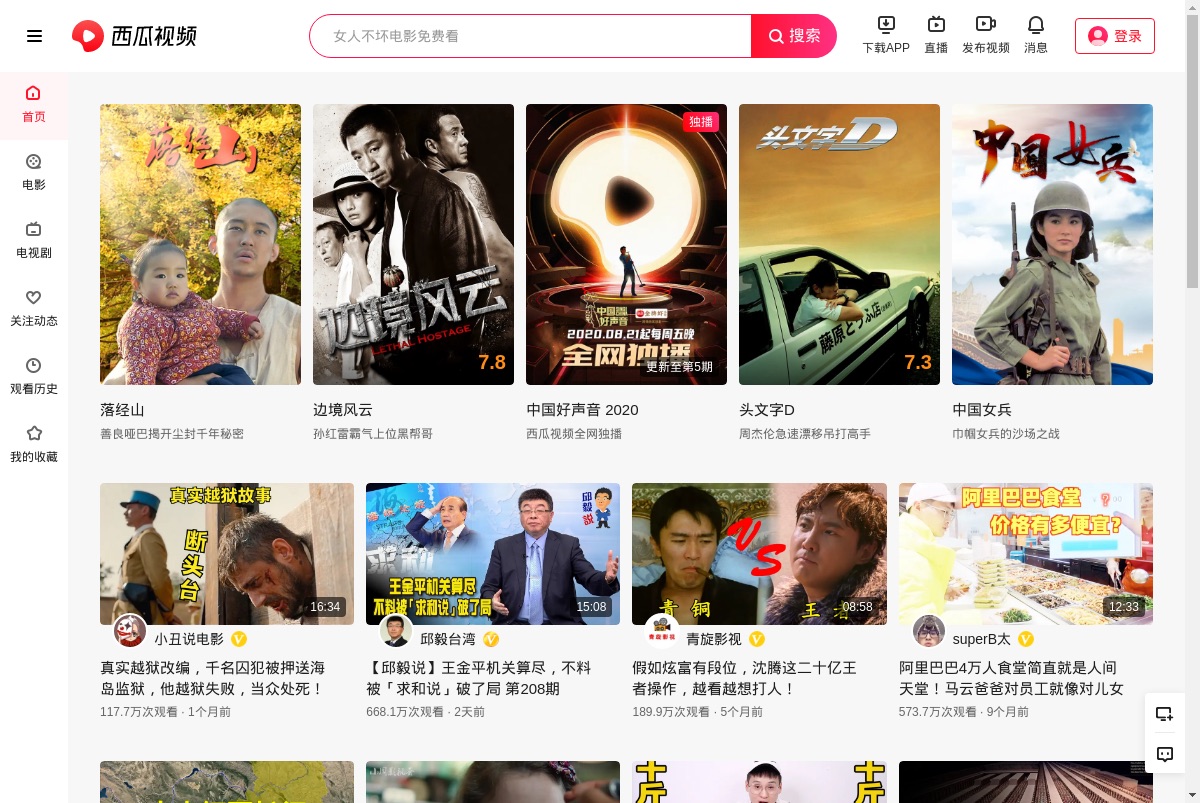Image resolution: width=1200 pixels, height=803 pixels.
Task: Open 电影 in the sidebar
Action: click(x=34, y=173)
